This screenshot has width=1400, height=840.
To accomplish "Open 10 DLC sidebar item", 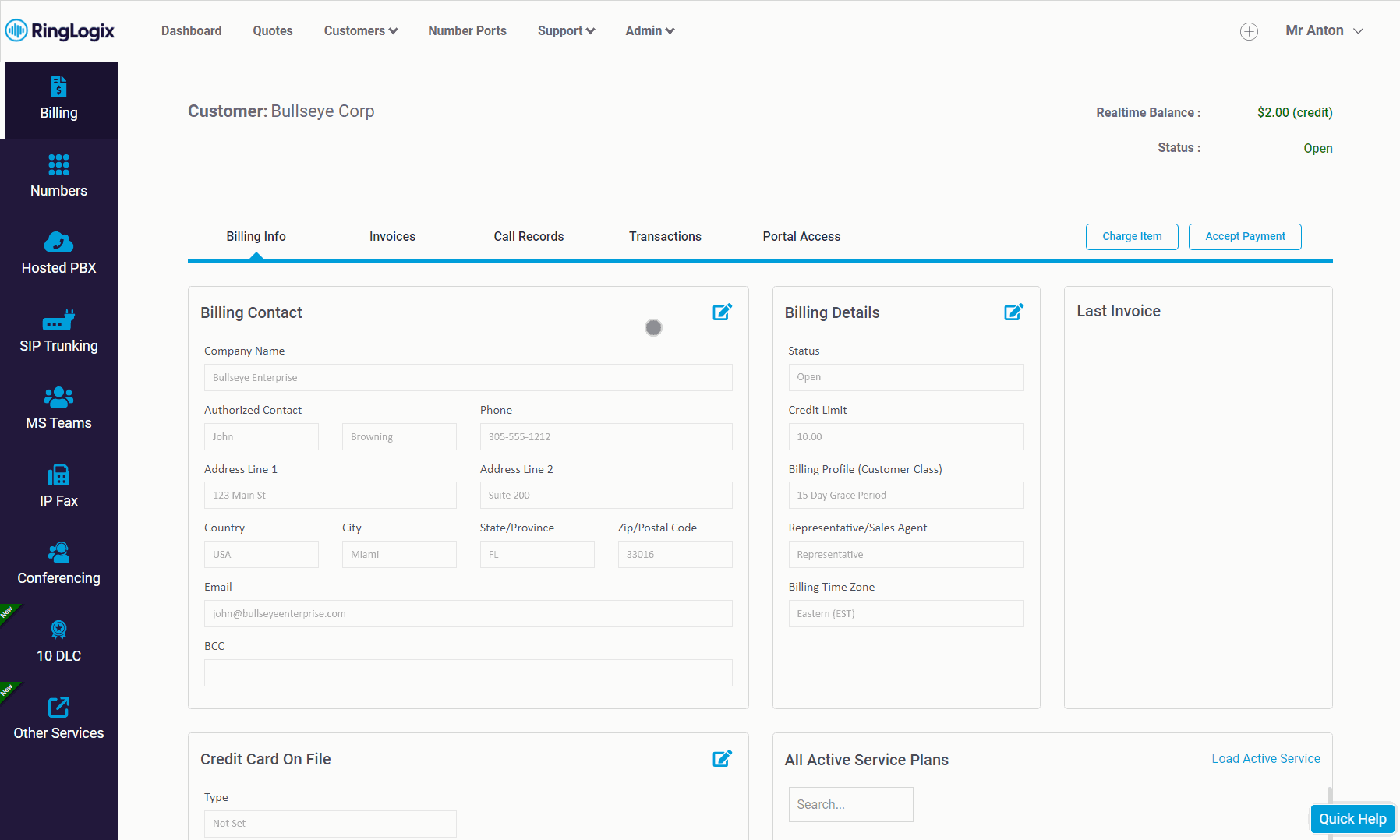I will point(59,642).
